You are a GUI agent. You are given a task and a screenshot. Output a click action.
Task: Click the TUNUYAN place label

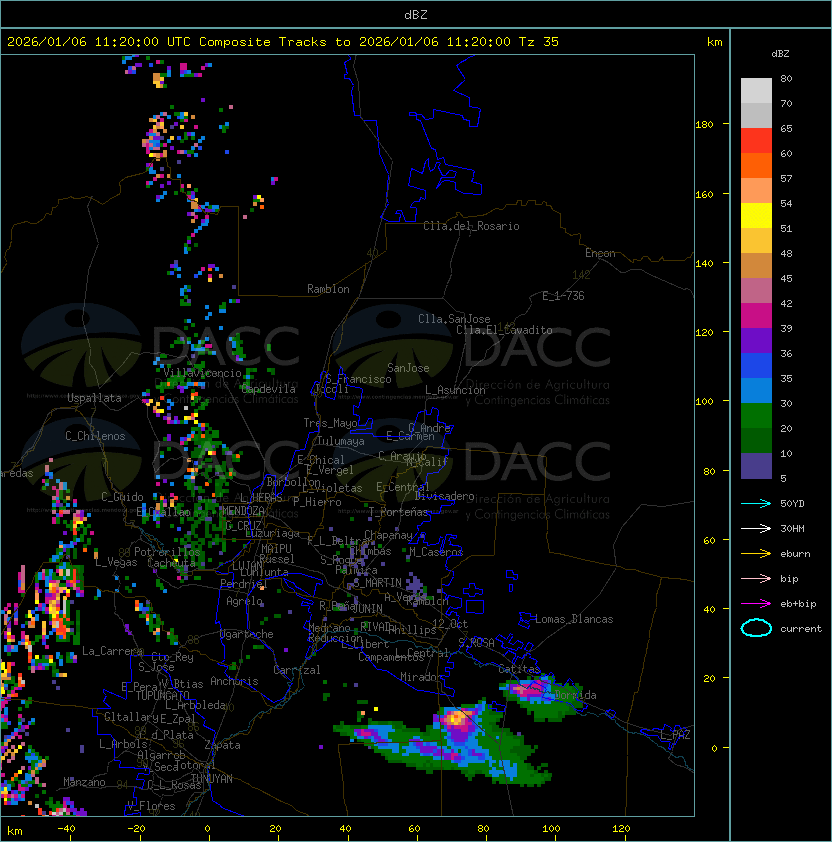[x=212, y=779]
